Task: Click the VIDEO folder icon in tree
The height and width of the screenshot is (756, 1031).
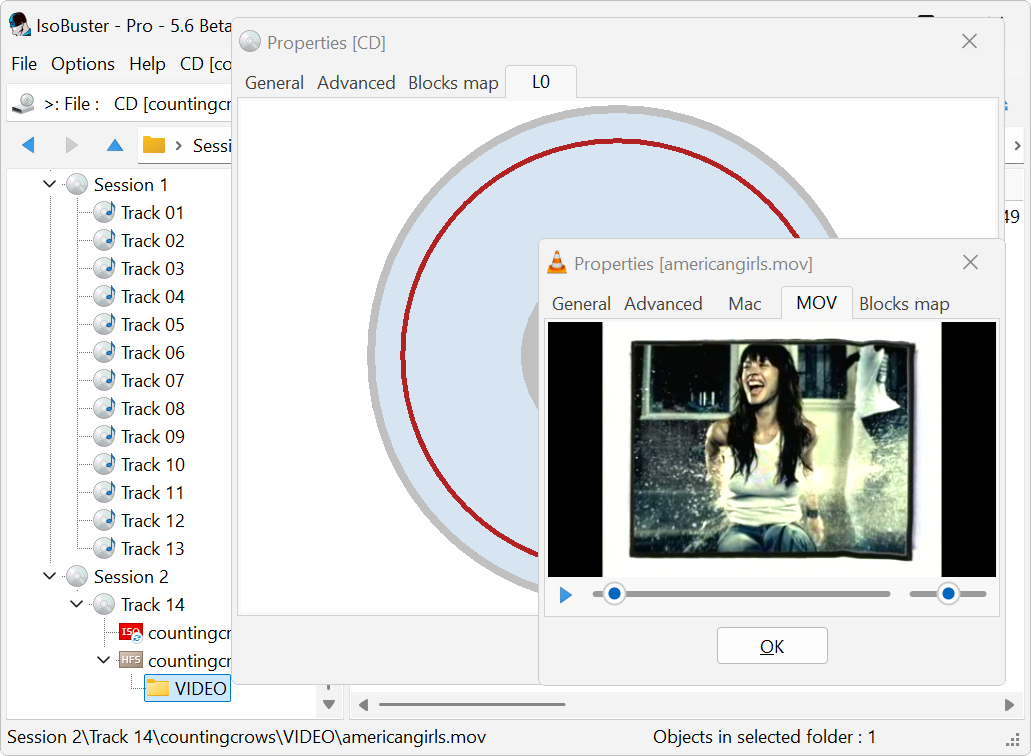Action: coord(158,688)
